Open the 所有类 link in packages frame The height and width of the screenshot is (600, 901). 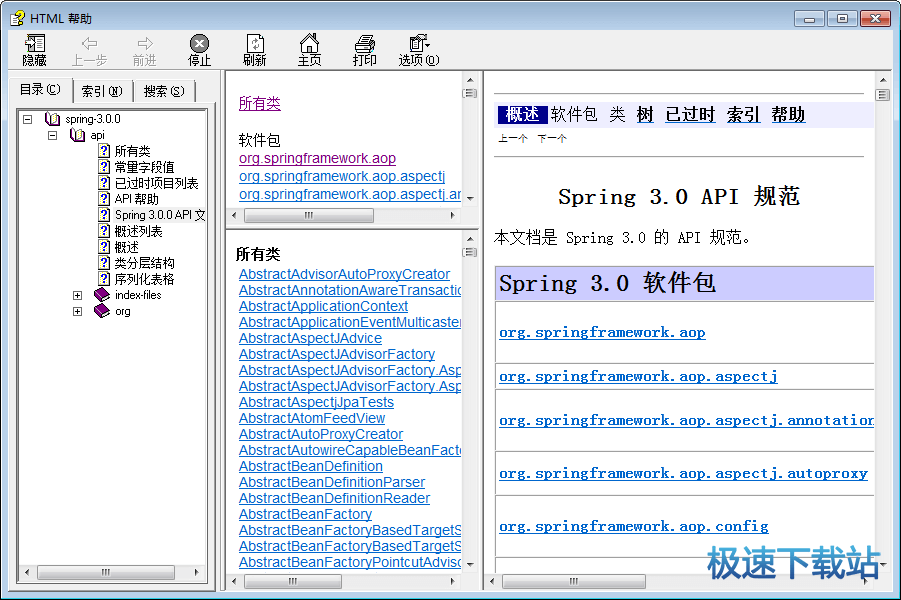point(260,103)
